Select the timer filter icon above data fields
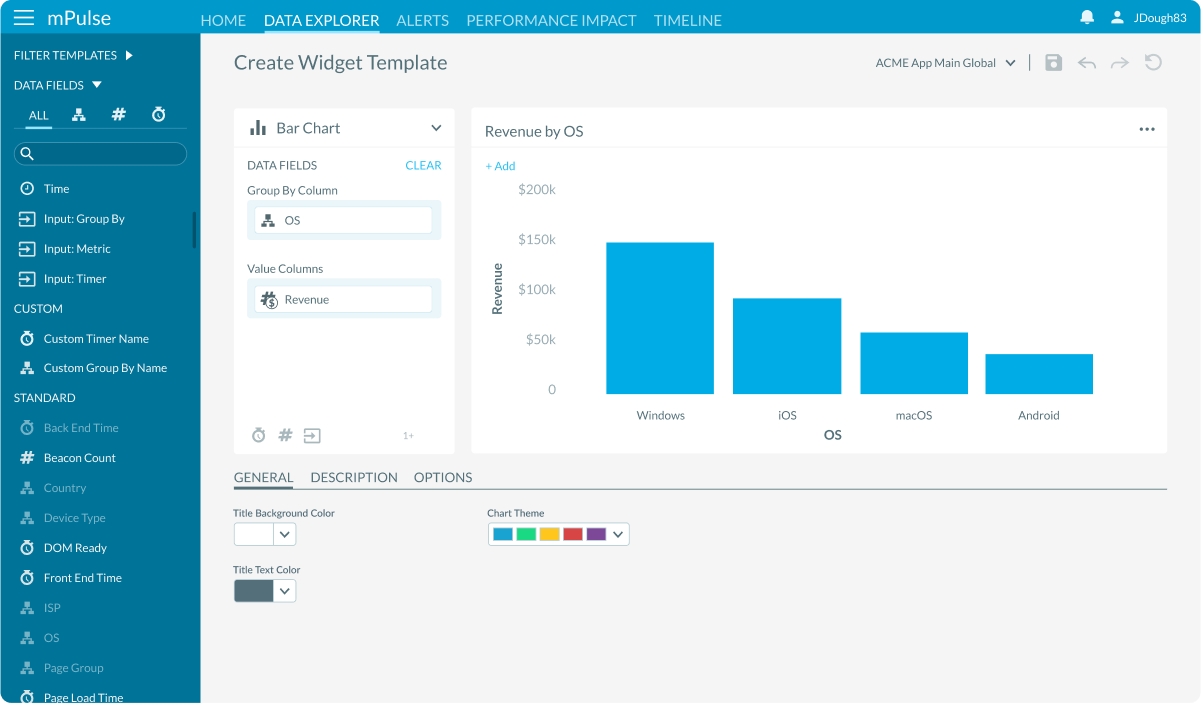 (x=158, y=114)
